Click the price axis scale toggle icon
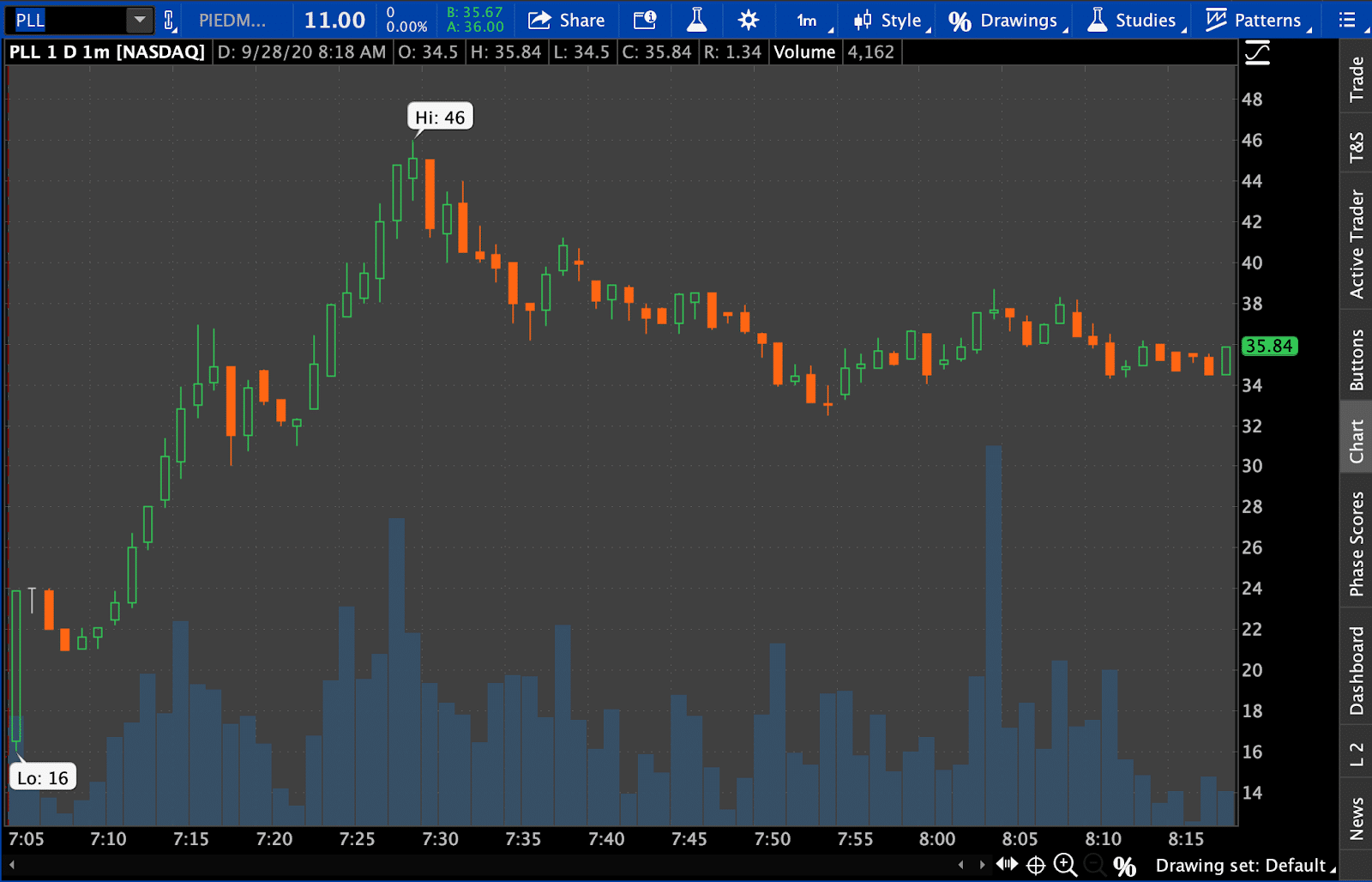Viewport: 1372px width, 882px height. pyautogui.click(x=1257, y=54)
